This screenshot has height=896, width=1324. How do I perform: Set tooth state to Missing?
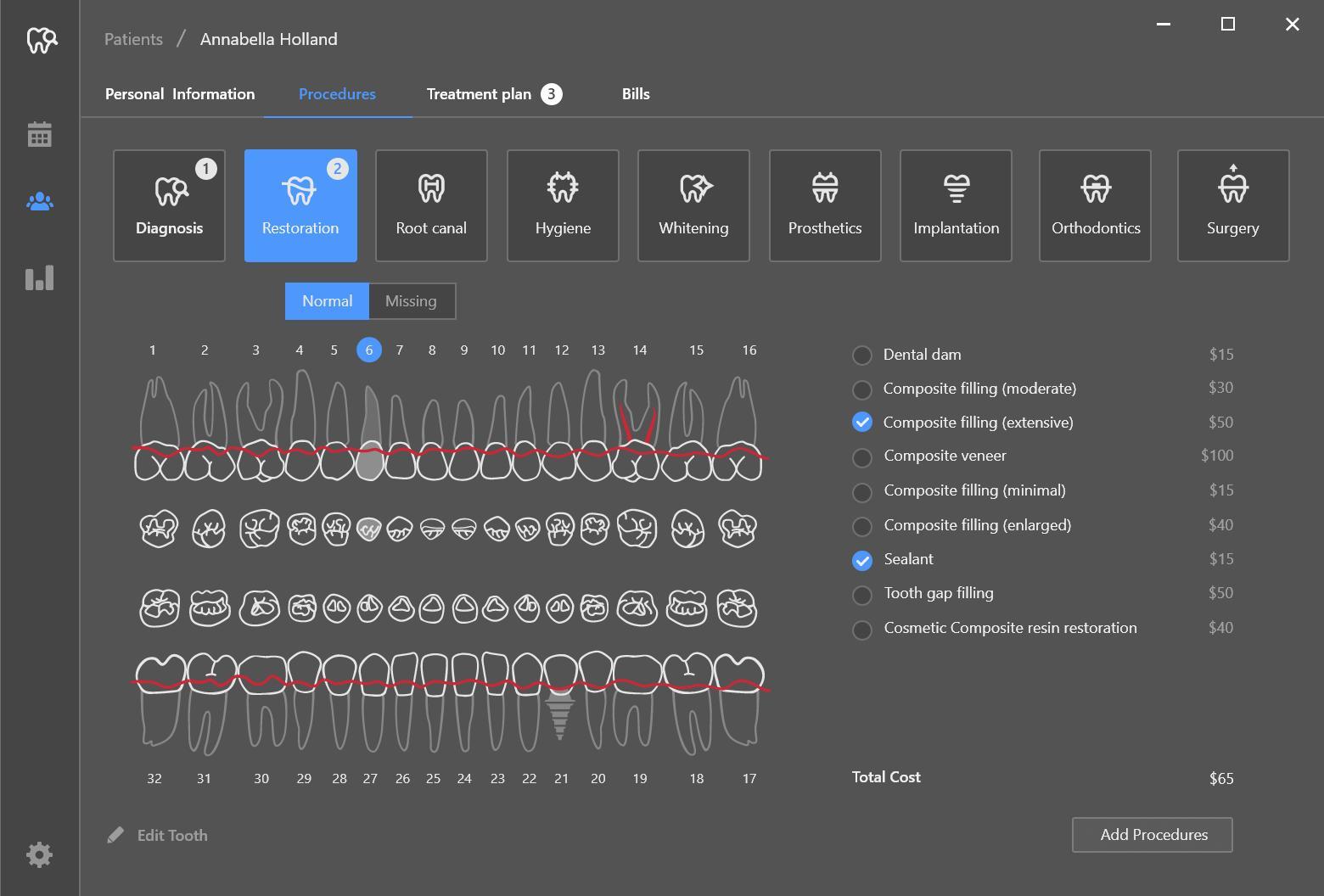click(x=412, y=301)
